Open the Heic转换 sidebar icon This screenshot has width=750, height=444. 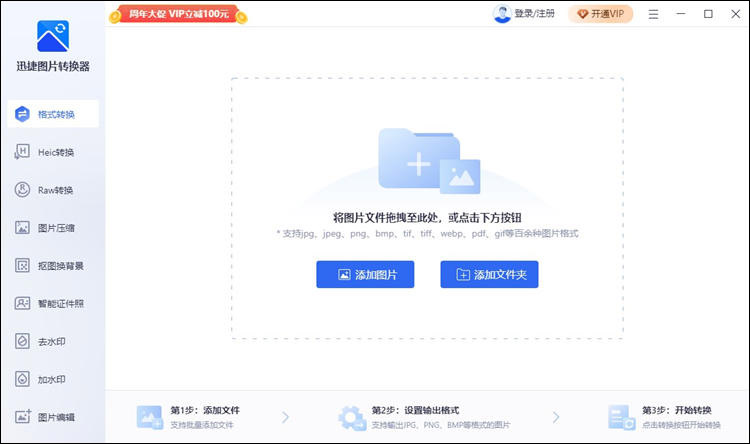[22, 152]
